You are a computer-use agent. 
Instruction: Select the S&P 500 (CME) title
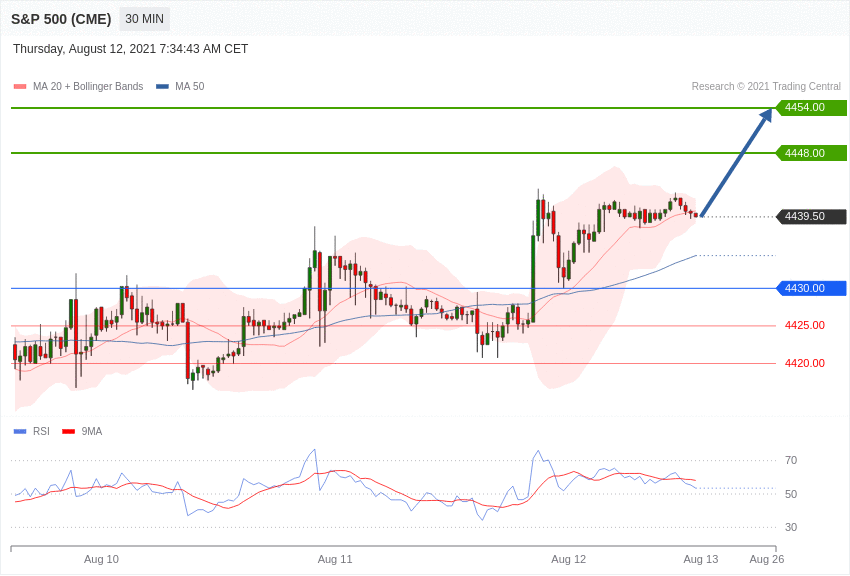pos(61,19)
